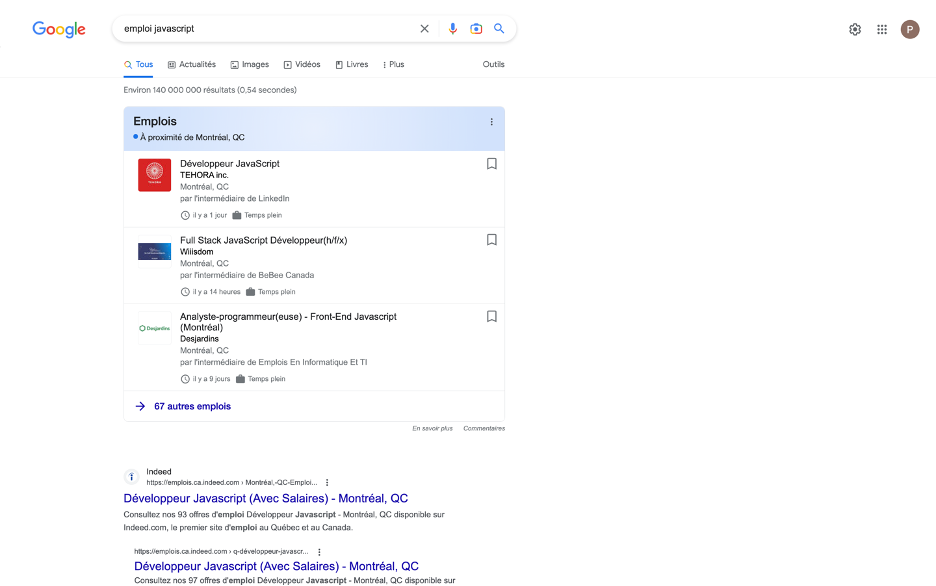Open the Google apps grid icon
Viewport: 936px width, 586px height.
pos(882,29)
